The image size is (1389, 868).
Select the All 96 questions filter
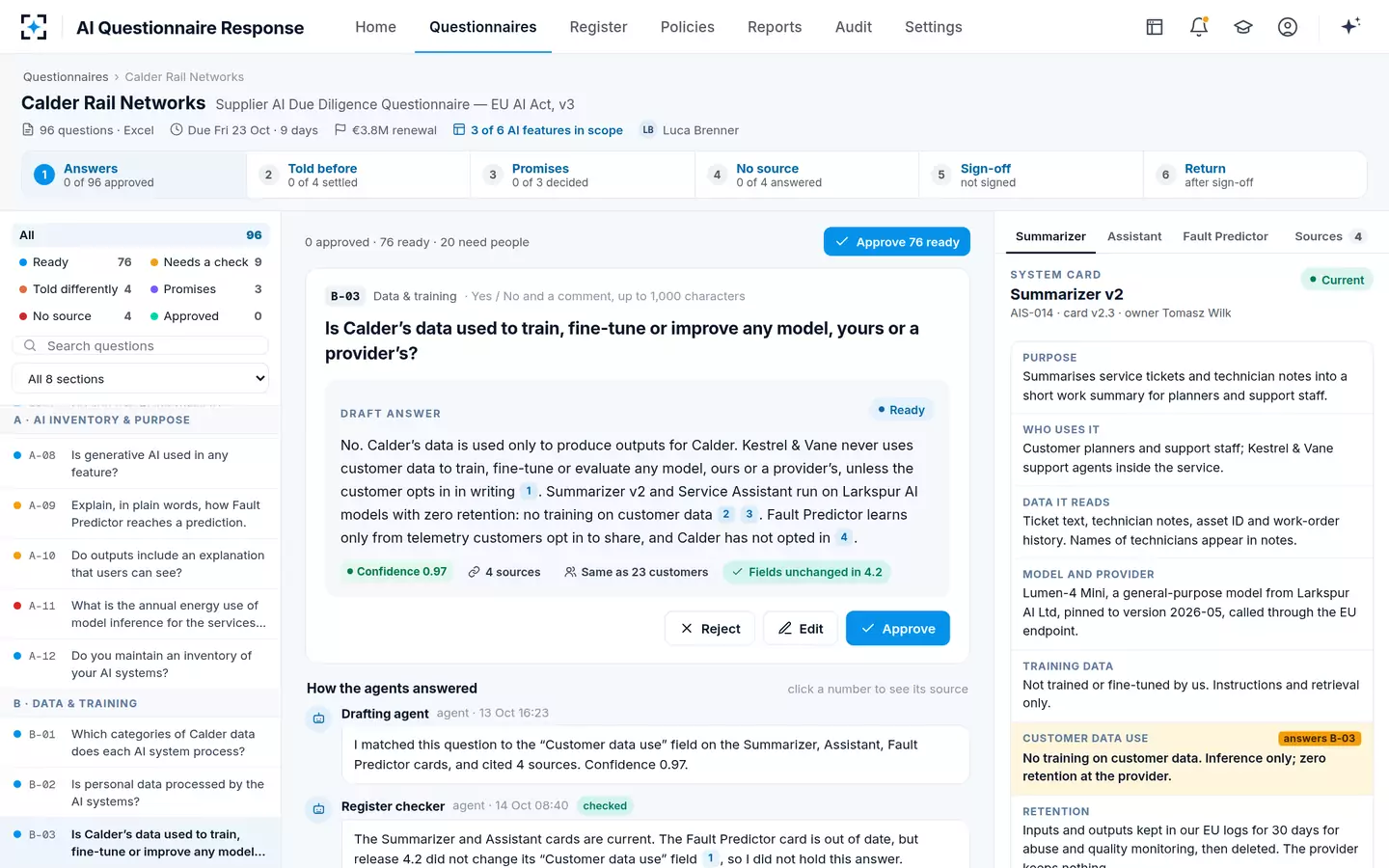(141, 235)
